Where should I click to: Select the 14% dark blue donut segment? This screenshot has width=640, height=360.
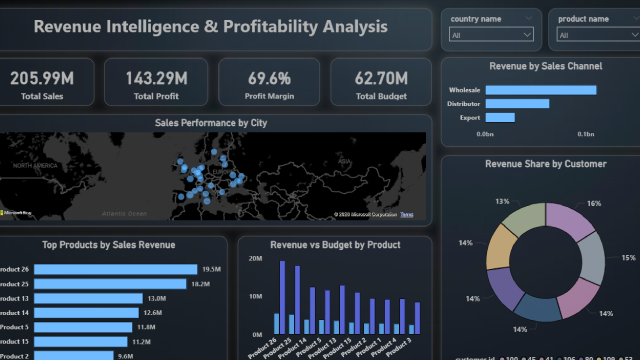tap(538, 308)
